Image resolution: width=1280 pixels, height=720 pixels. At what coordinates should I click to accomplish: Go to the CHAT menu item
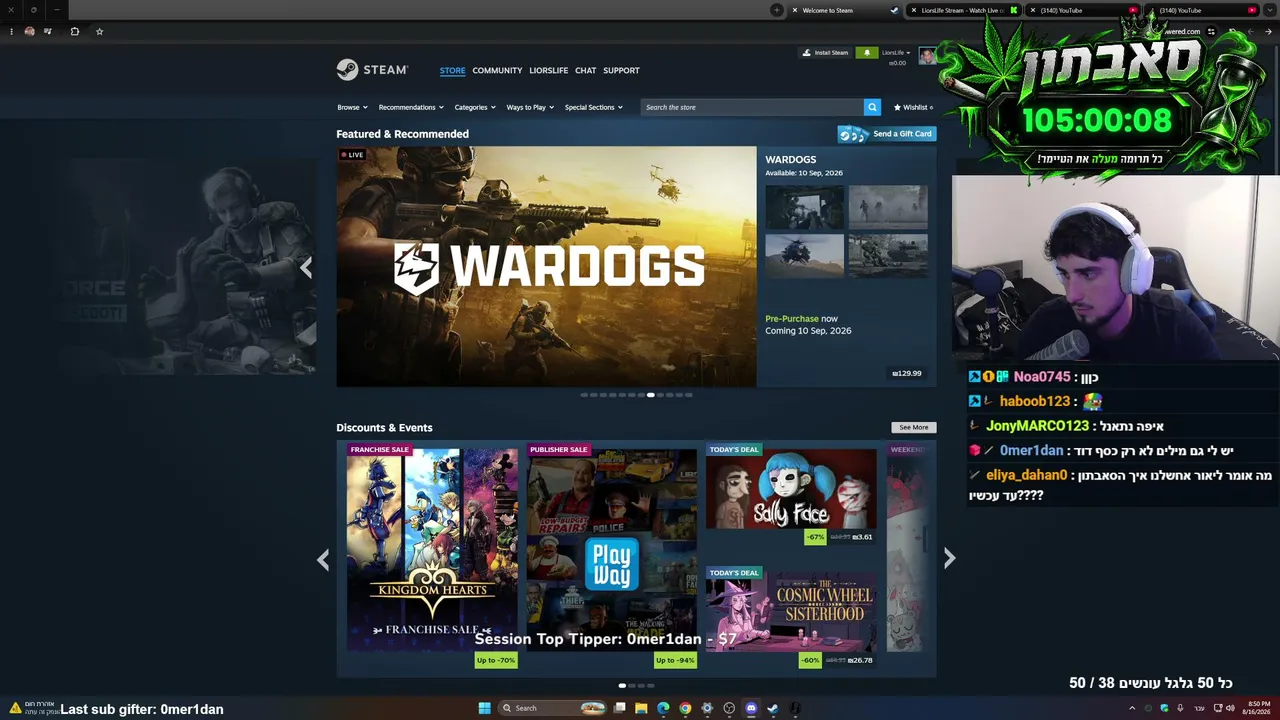coord(586,70)
